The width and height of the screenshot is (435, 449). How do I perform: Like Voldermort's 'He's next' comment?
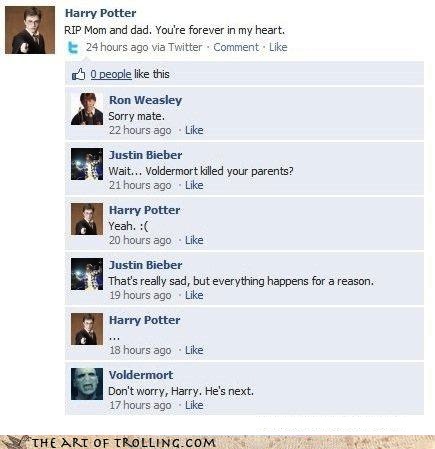pyautogui.click(x=194, y=405)
